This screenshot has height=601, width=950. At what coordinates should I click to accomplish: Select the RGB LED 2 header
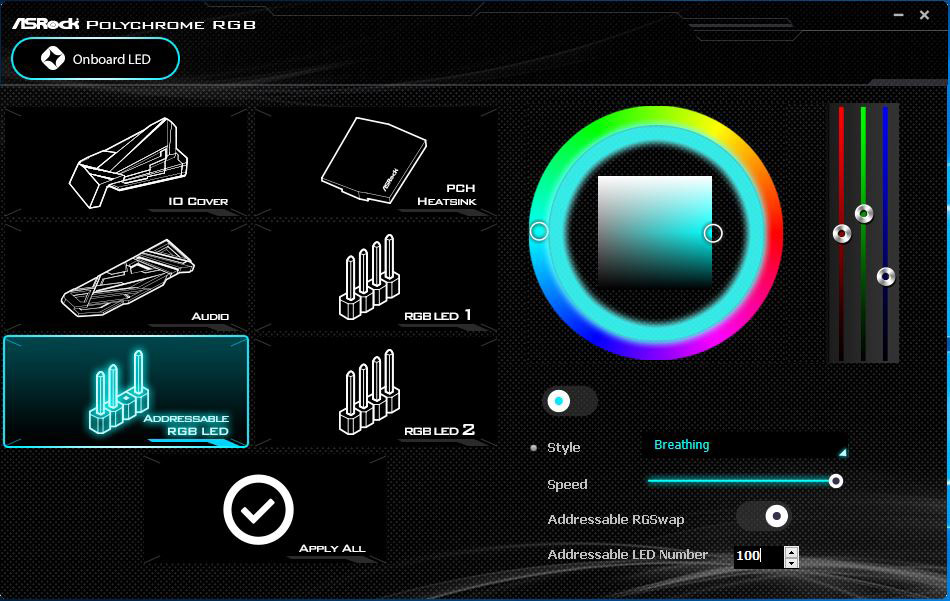tap(376, 392)
